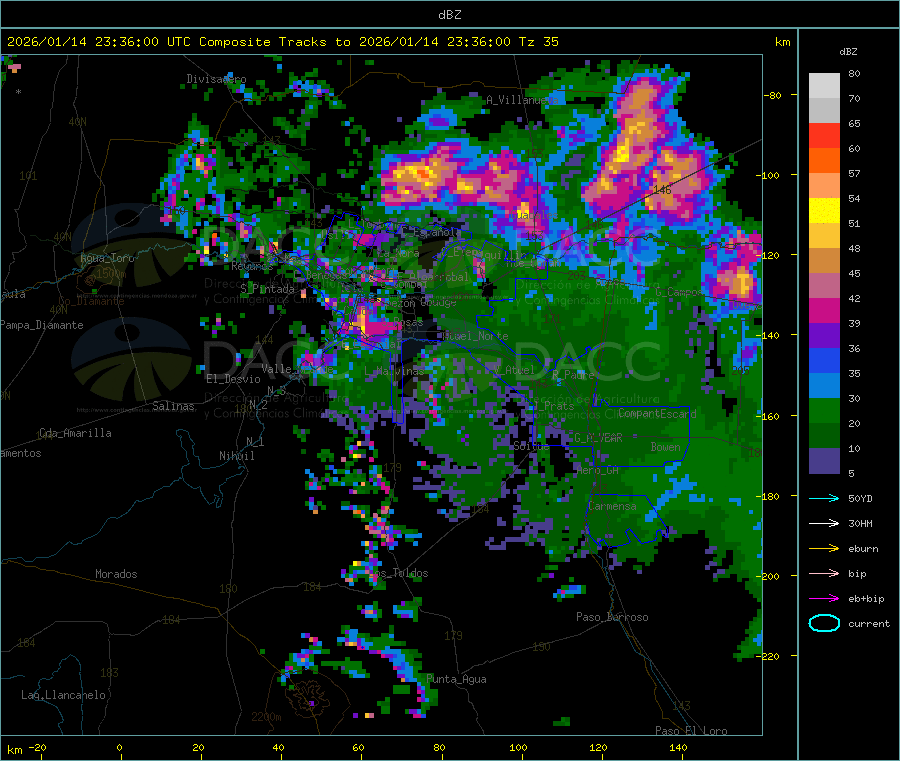Screen dimensions: 900x761
Task: Select the bright yellow dBZ scale swatch
Action: 824,211
